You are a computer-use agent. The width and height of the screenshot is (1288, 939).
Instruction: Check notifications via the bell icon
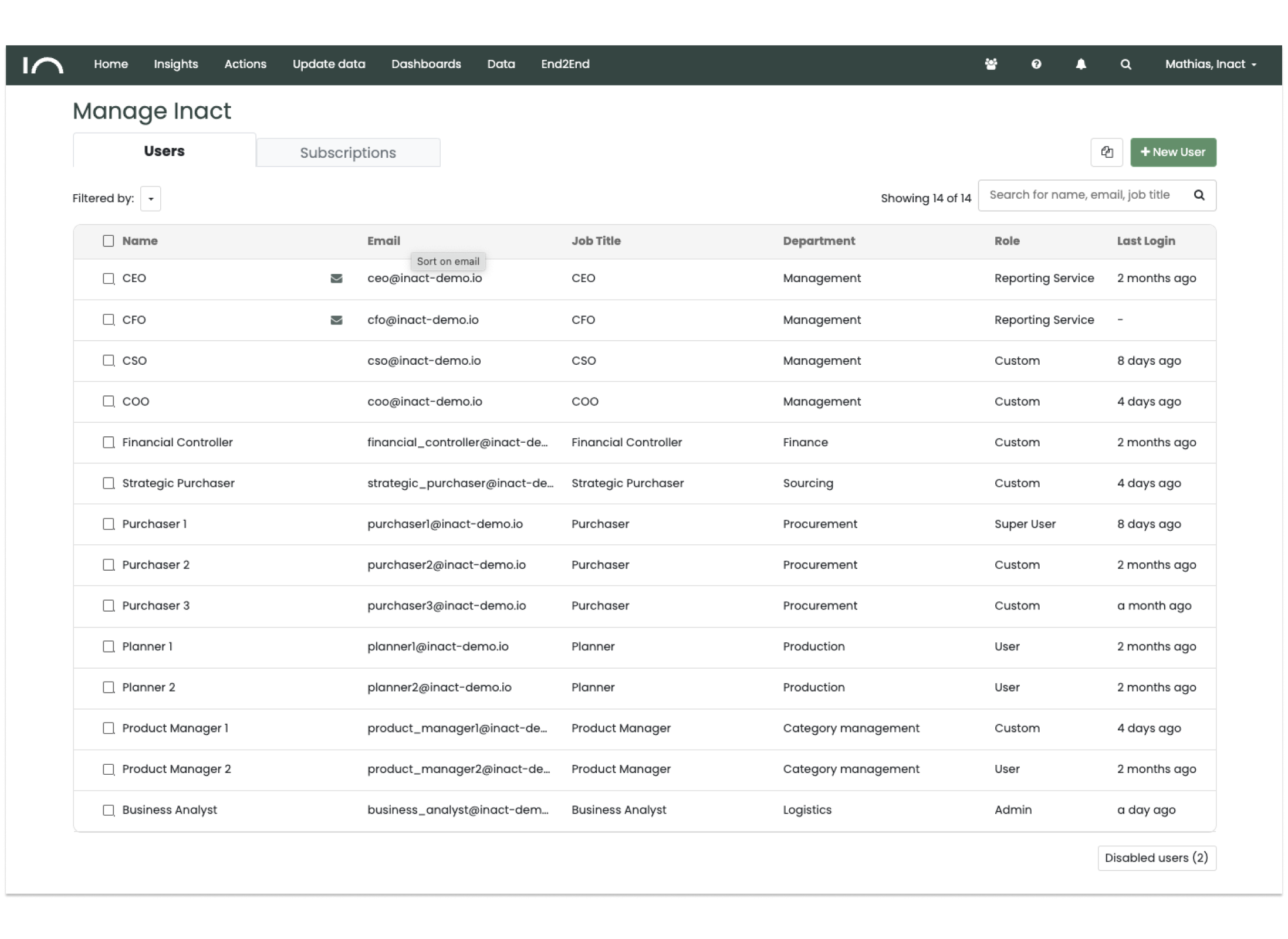tap(1081, 65)
